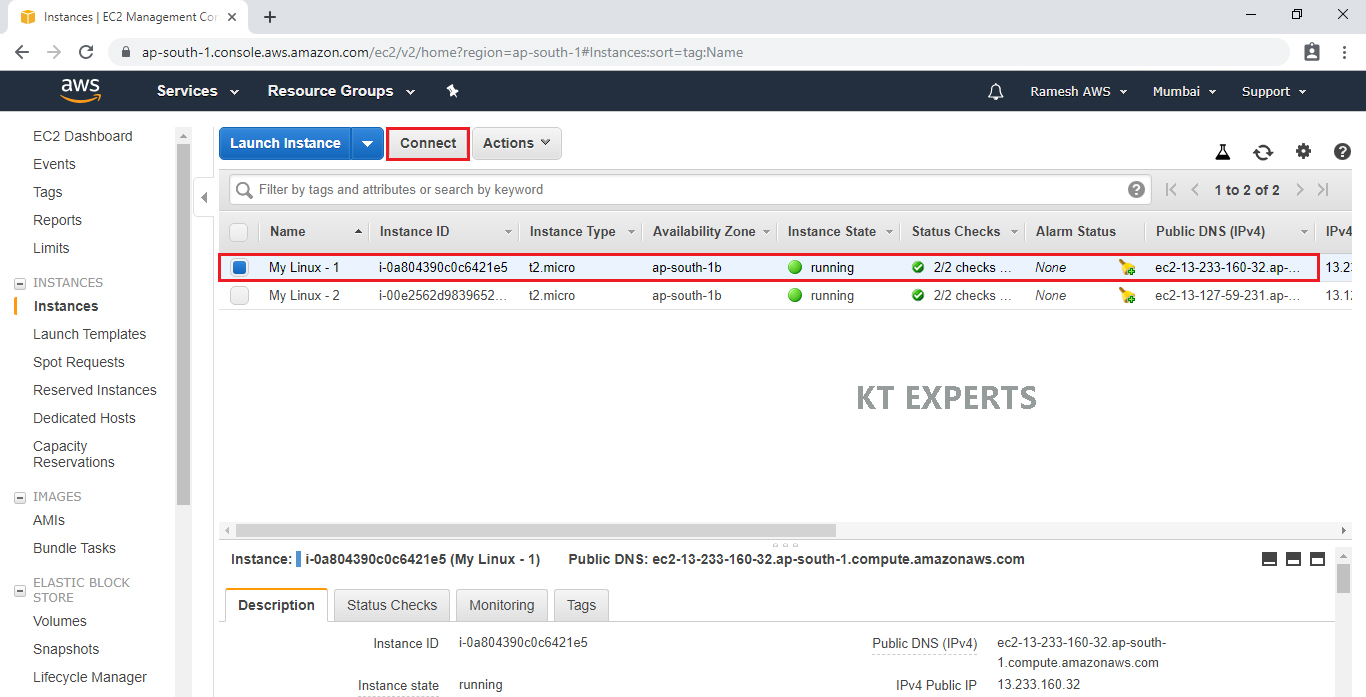
Task: Click instance ID i-0a804390c0c6421e5 in table
Action: (x=443, y=267)
